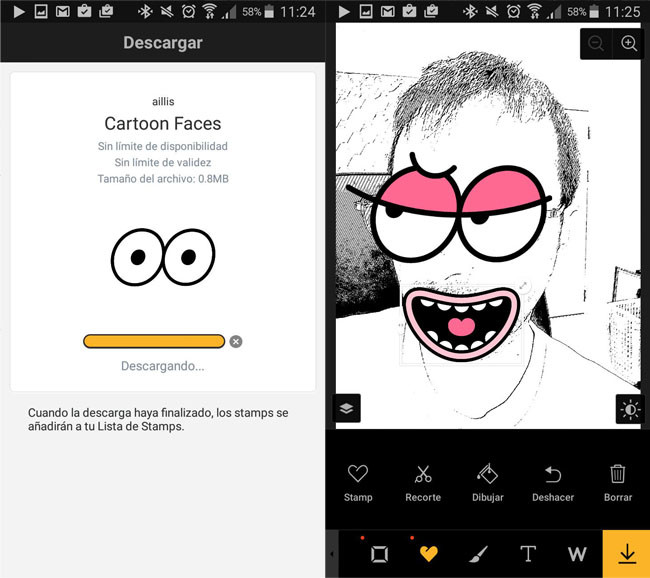Image resolution: width=650 pixels, height=578 pixels.
Task: Select the Recorte scissors tool
Action: point(423,483)
